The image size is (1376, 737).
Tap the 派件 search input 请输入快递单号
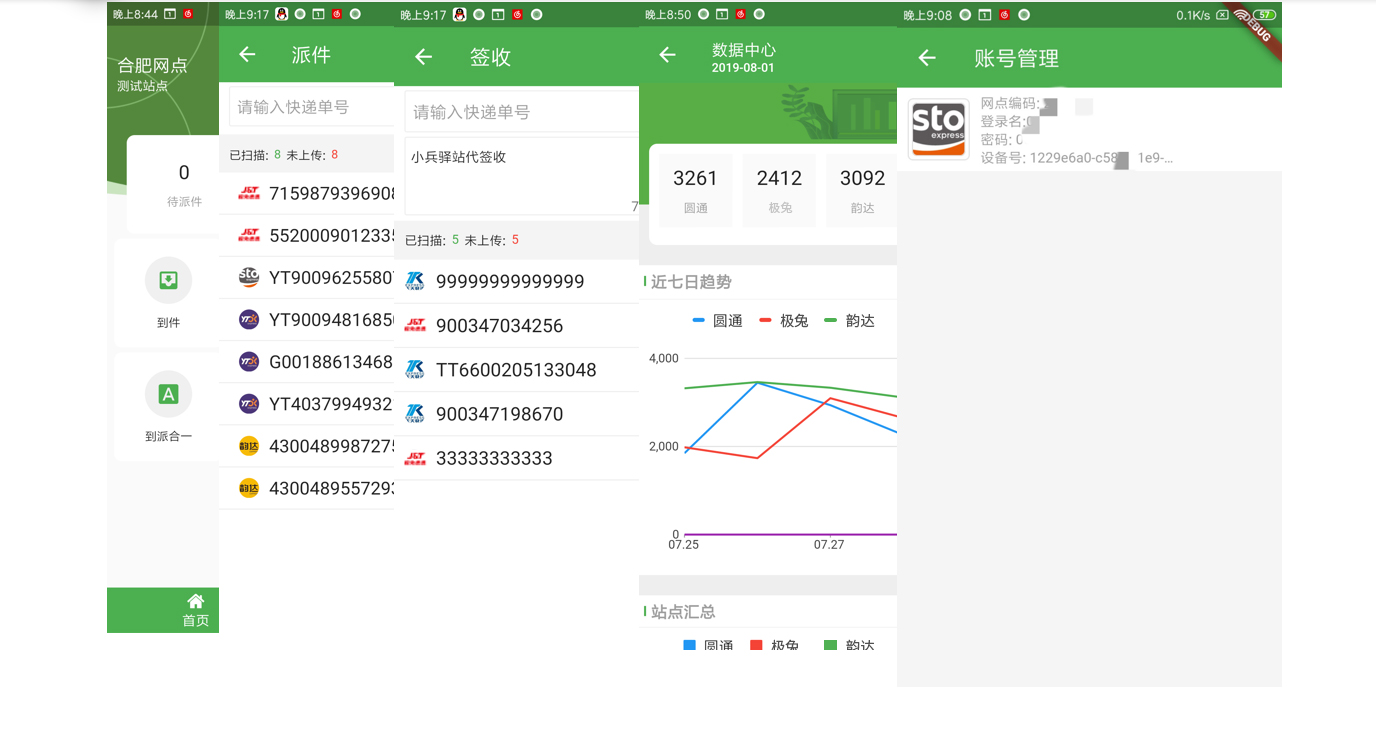[310, 107]
